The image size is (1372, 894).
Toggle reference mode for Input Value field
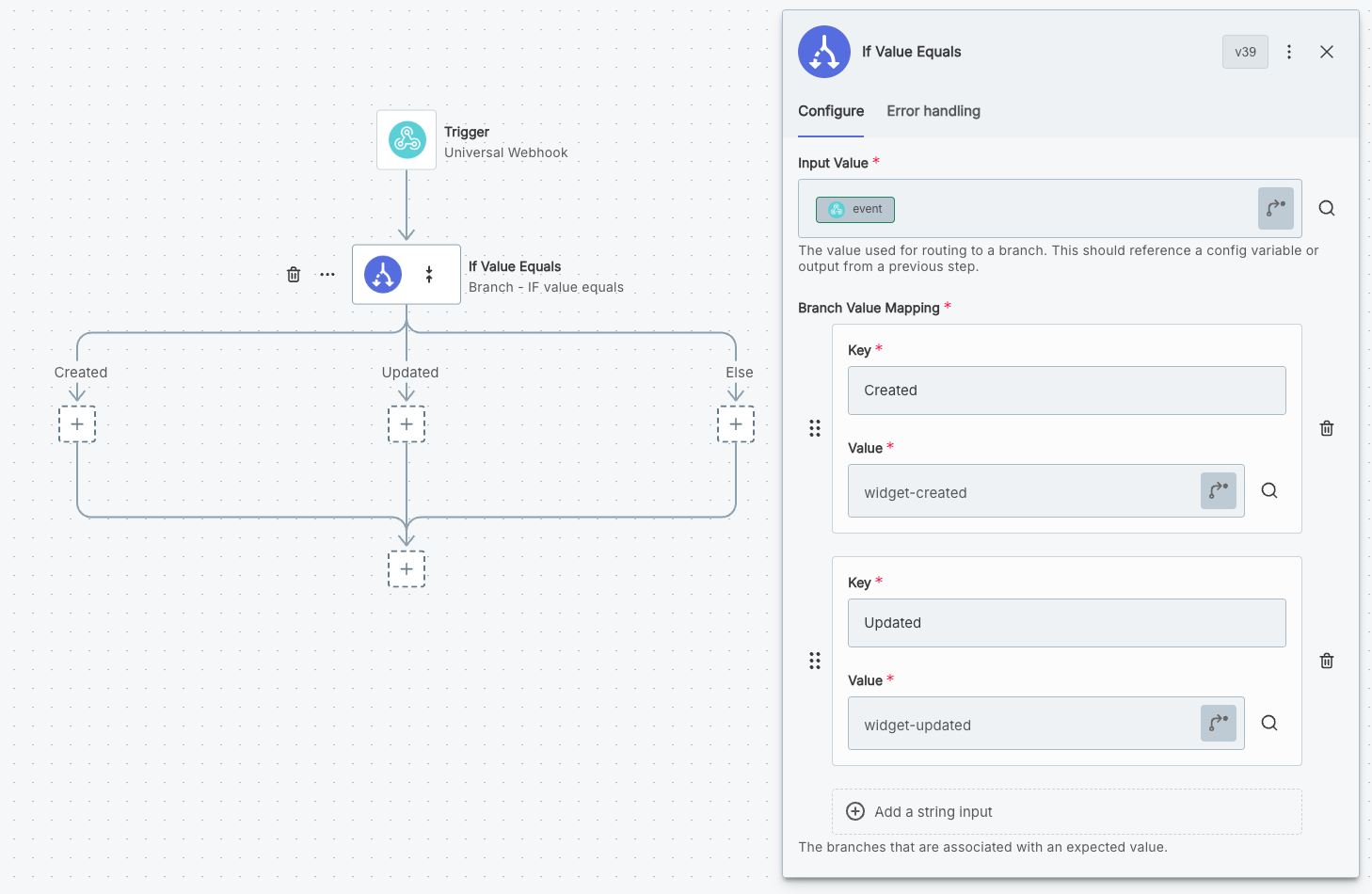click(x=1275, y=209)
